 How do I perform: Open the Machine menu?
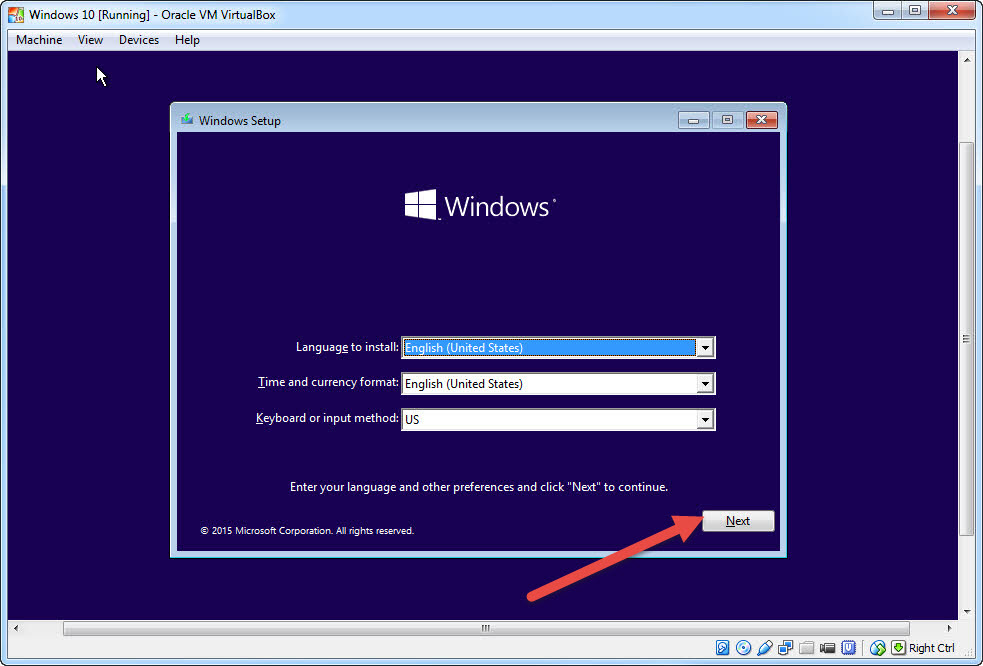[x=39, y=40]
